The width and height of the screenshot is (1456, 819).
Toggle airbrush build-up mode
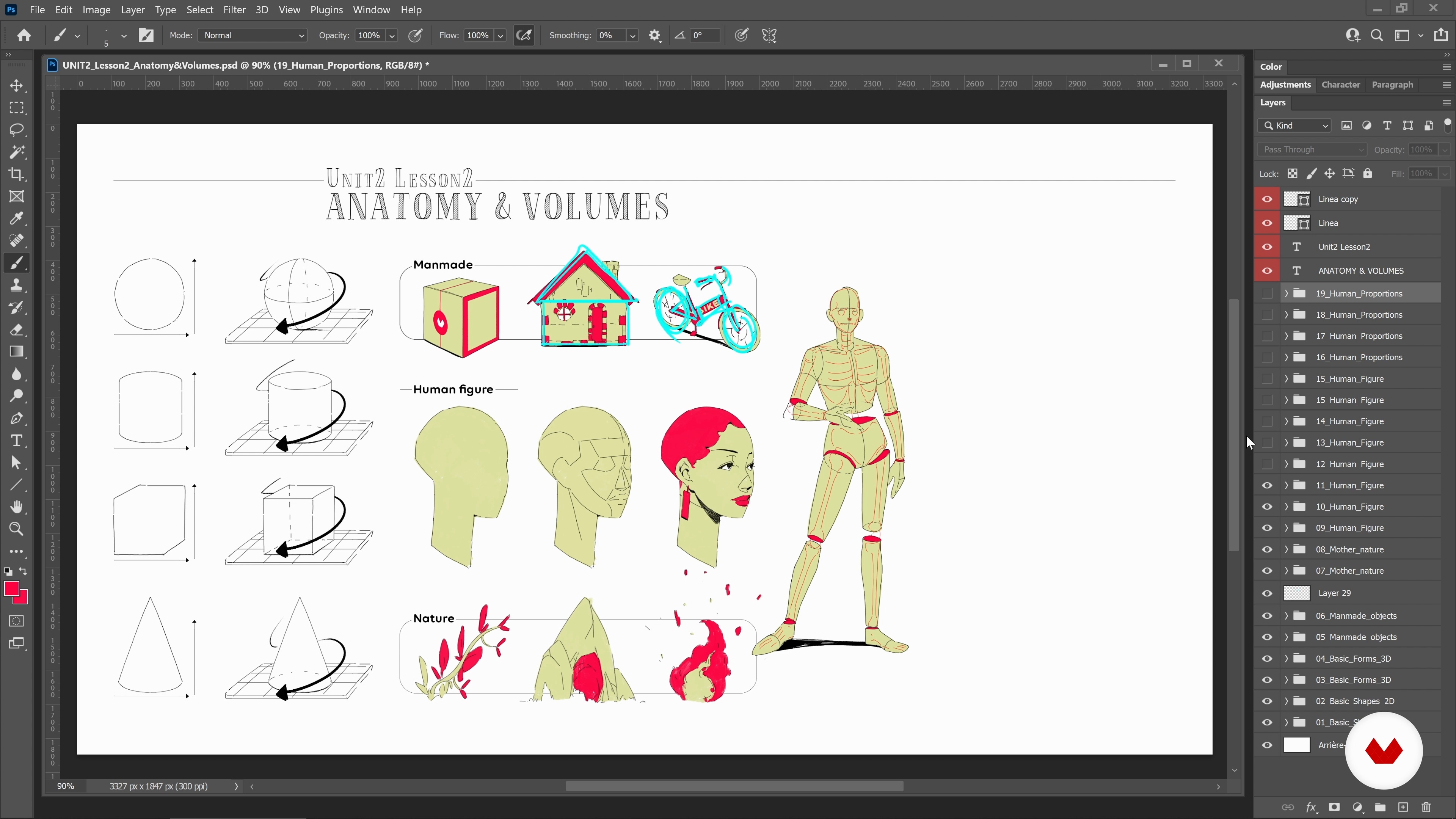524,36
